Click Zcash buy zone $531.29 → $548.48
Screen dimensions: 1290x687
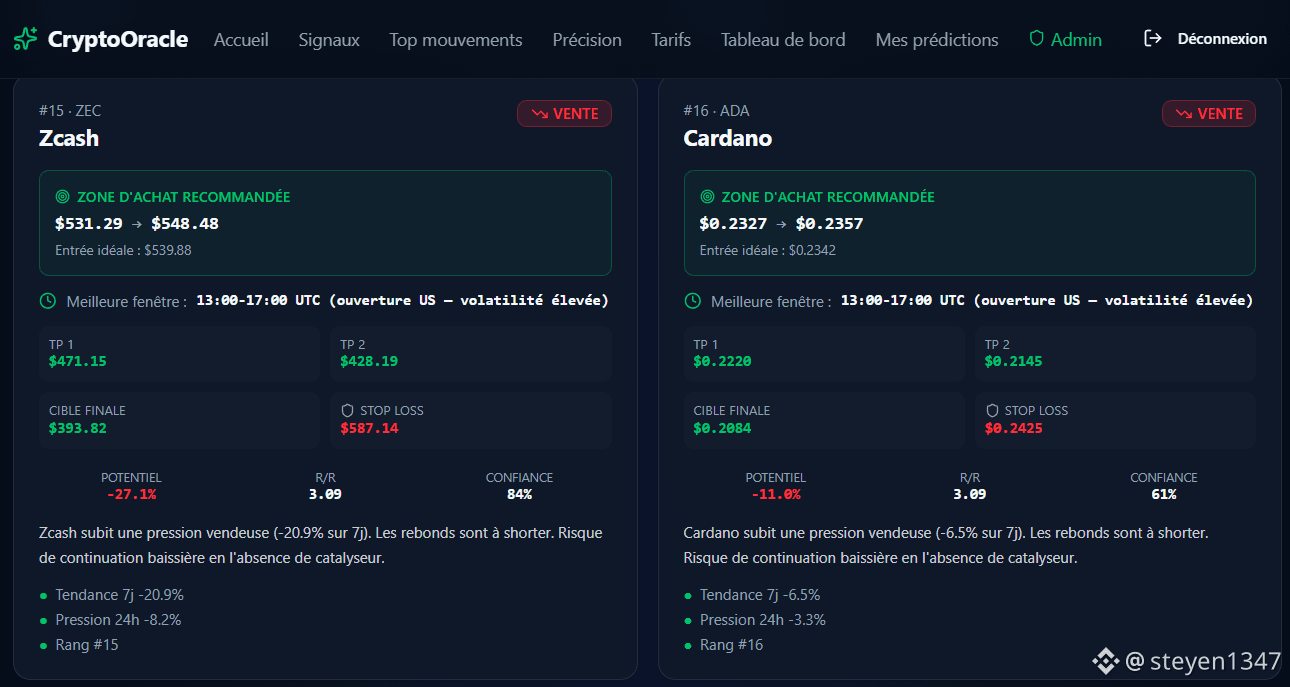[x=137, y=223]
